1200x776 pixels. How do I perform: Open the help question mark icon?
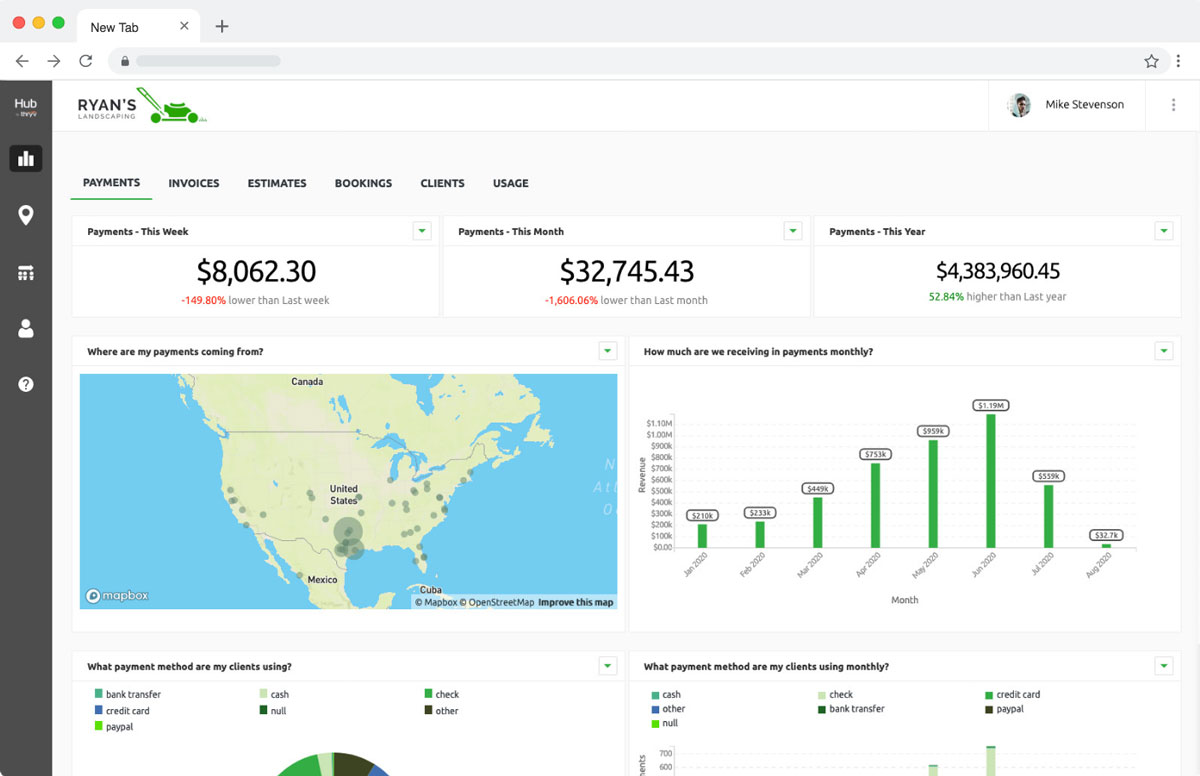(x=26, y=384)
